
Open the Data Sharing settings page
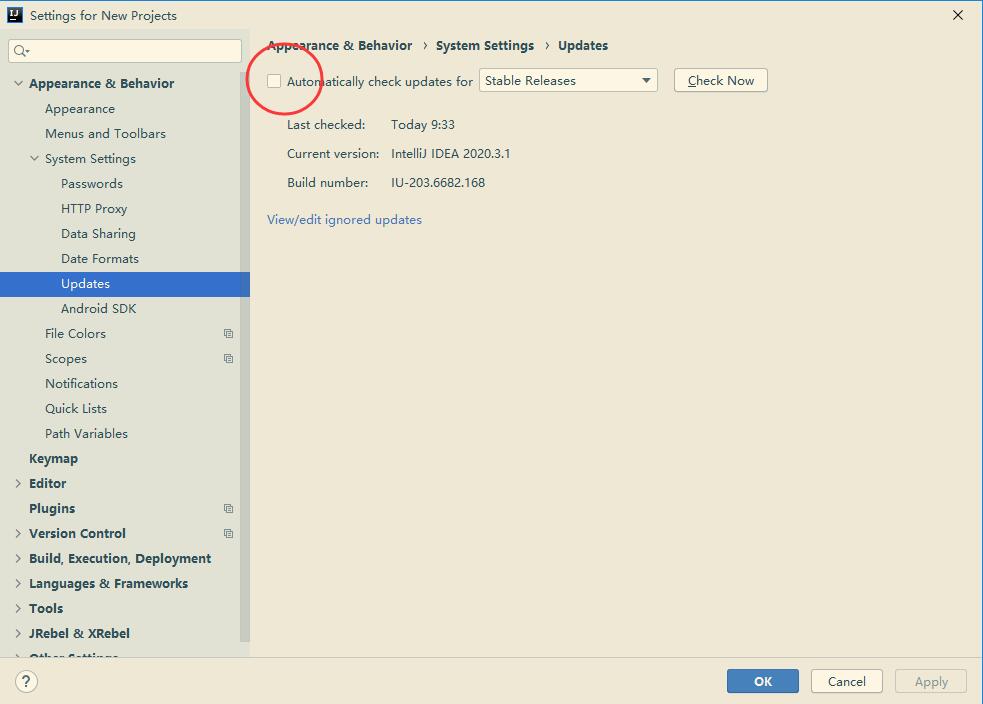(x=98, y=234)
